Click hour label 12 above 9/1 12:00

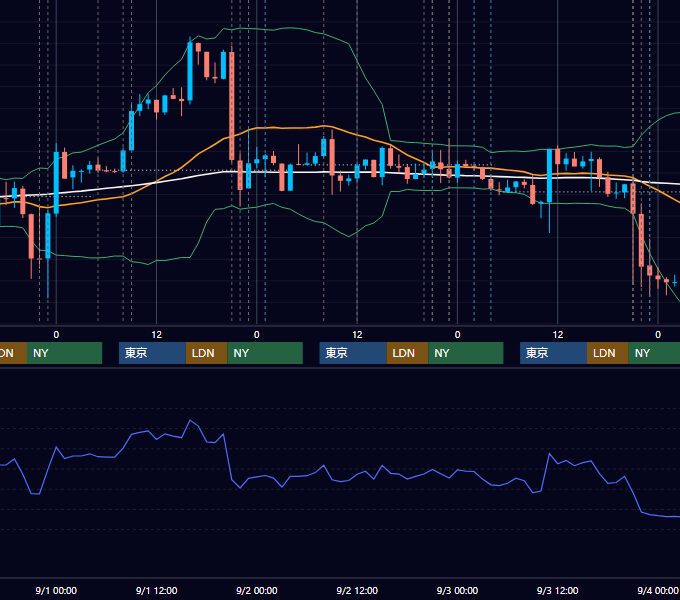[x=157, y=335]
